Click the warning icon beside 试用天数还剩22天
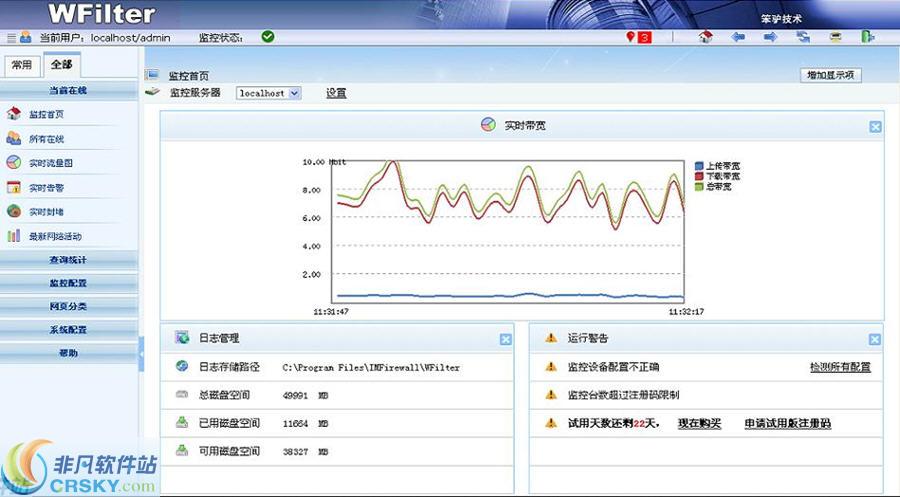The image size is (900, 497). (551, 423)
